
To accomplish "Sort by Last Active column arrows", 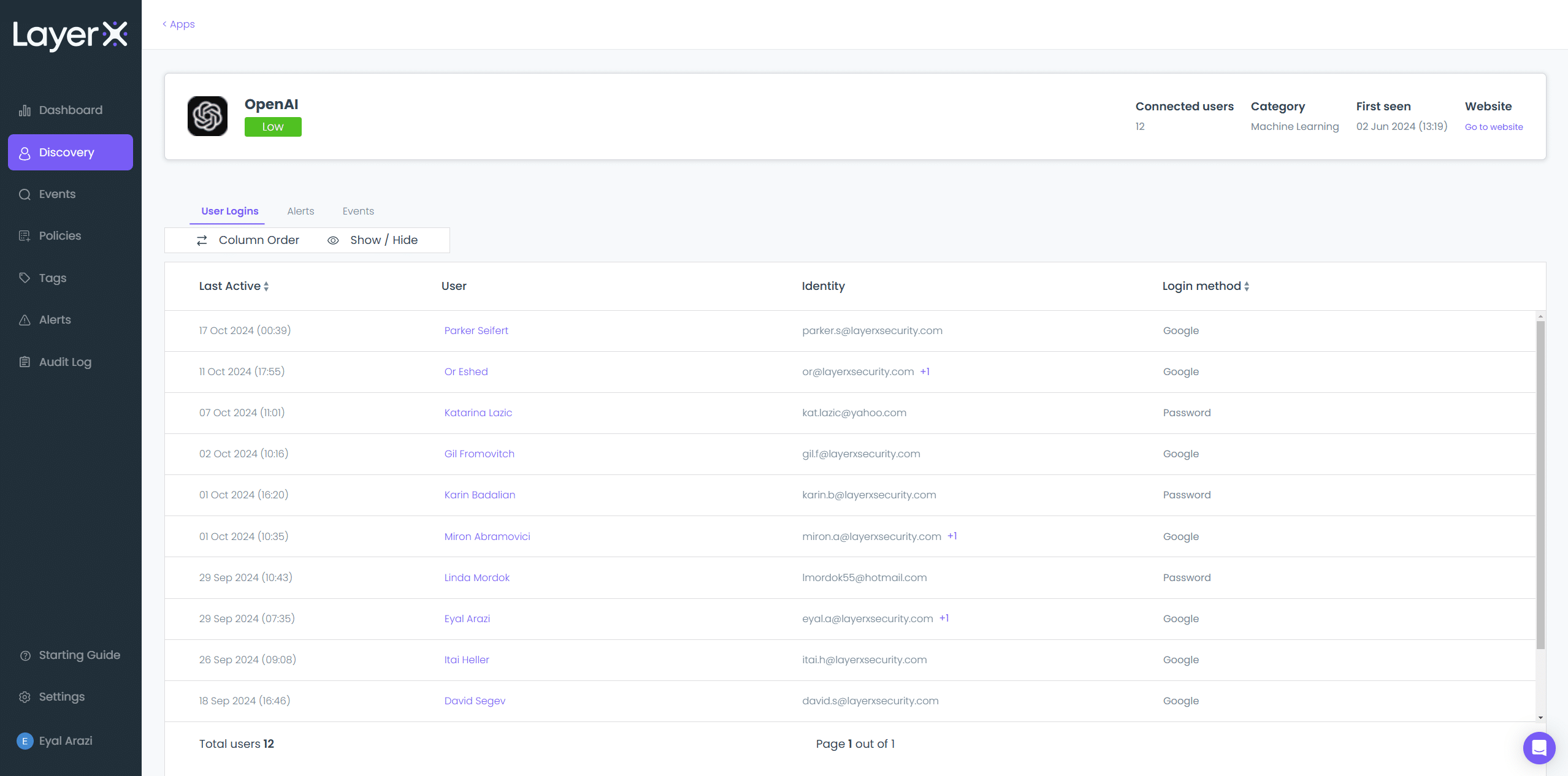I will (266, 286).
